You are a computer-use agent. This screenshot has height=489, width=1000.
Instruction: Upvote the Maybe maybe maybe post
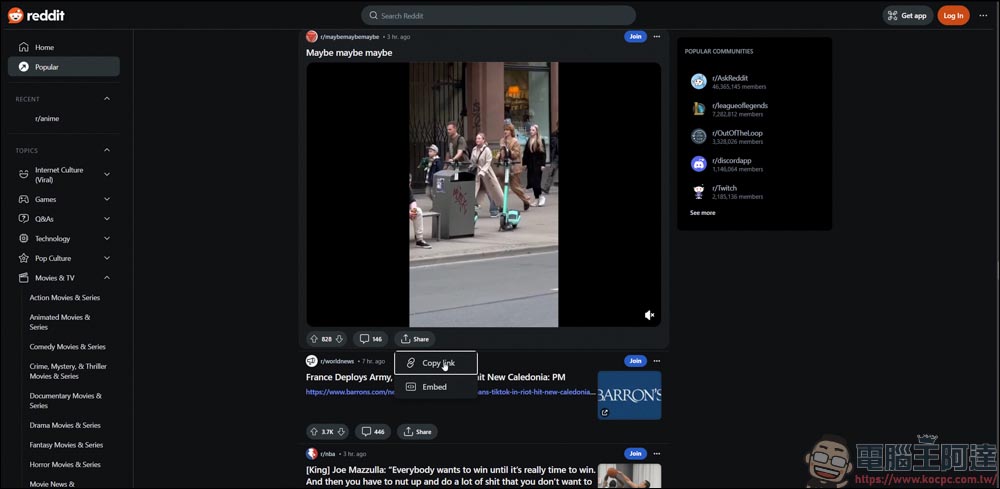coord(314,339)
